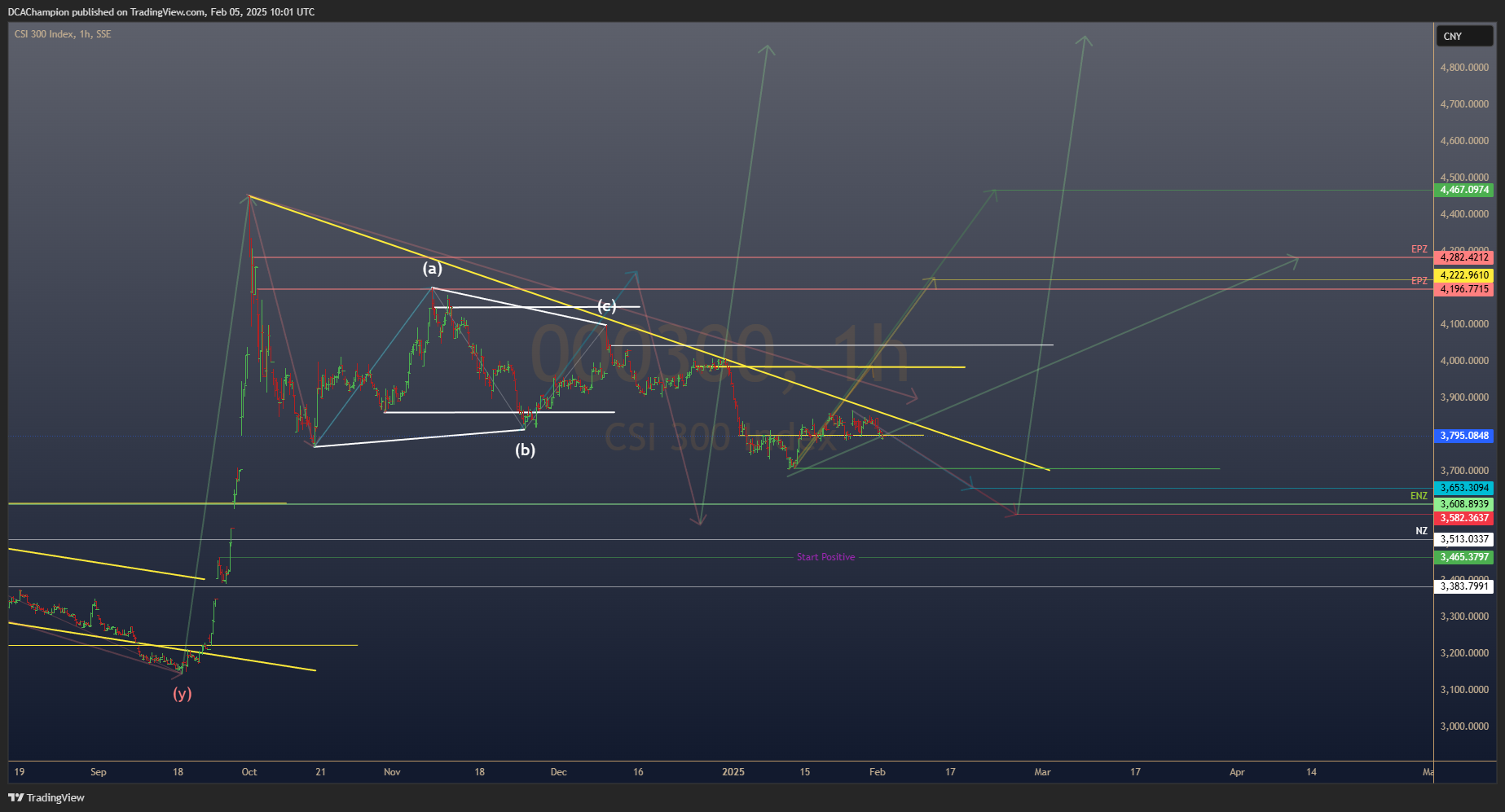1505x812 pixels.
Task: Select the (a) wave label
Action: [x=432, y=268]
